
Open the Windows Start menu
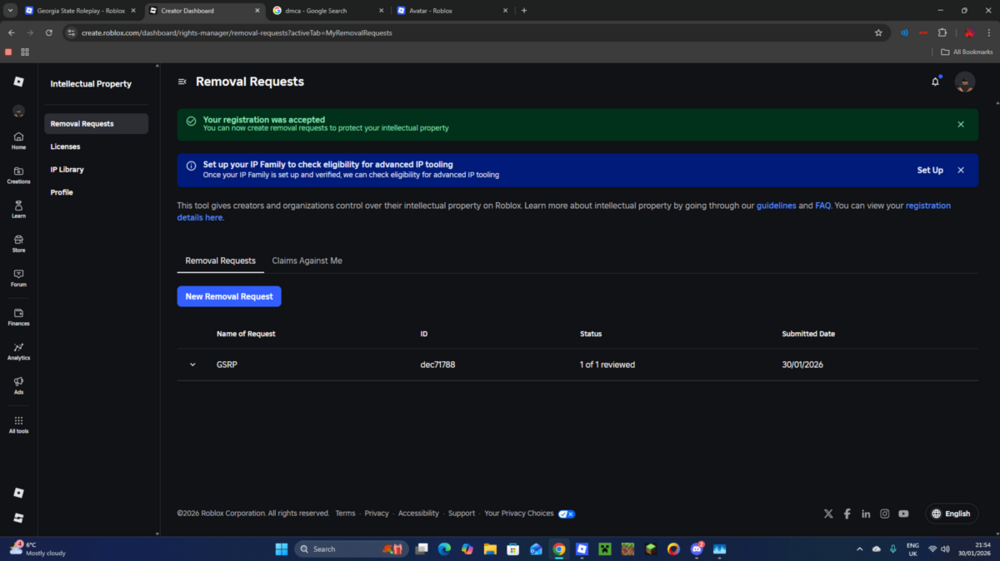(281, 549)
